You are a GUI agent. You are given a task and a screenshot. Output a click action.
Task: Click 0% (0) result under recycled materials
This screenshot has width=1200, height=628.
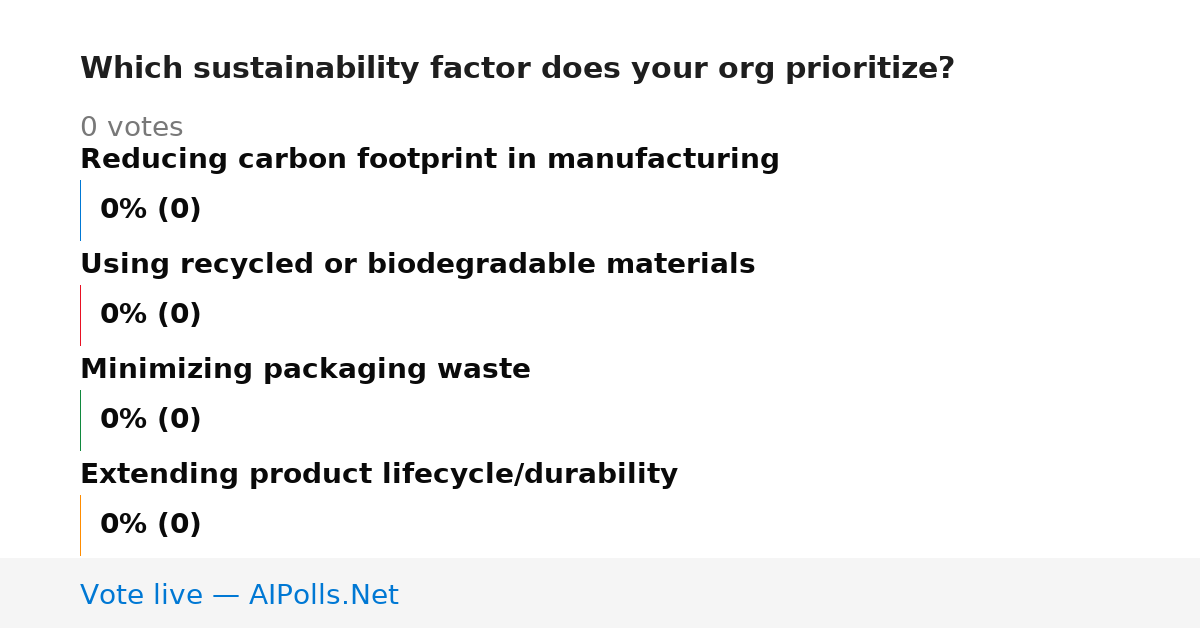pos(150,315)
